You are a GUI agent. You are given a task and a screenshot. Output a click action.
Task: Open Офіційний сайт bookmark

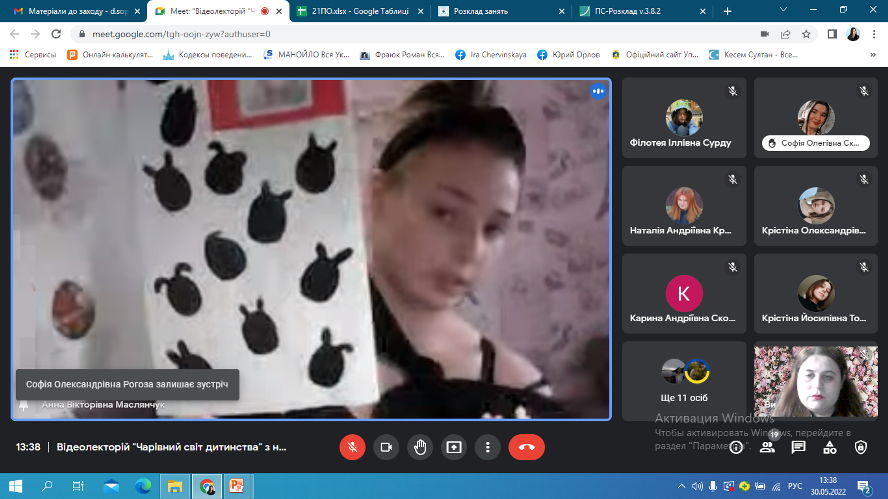pos(655,54)
